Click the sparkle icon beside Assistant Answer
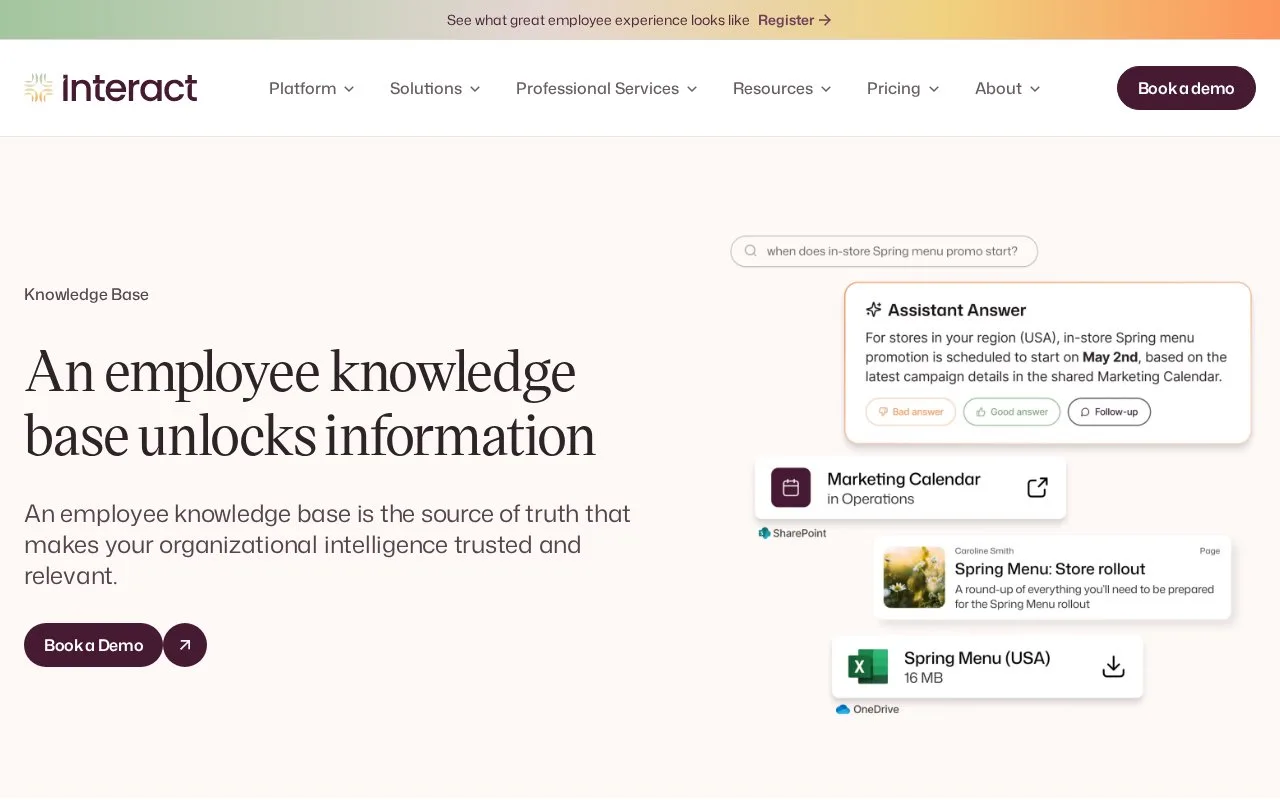The width and height of the screenshot is (1280, 800). [x=873, y=310]
